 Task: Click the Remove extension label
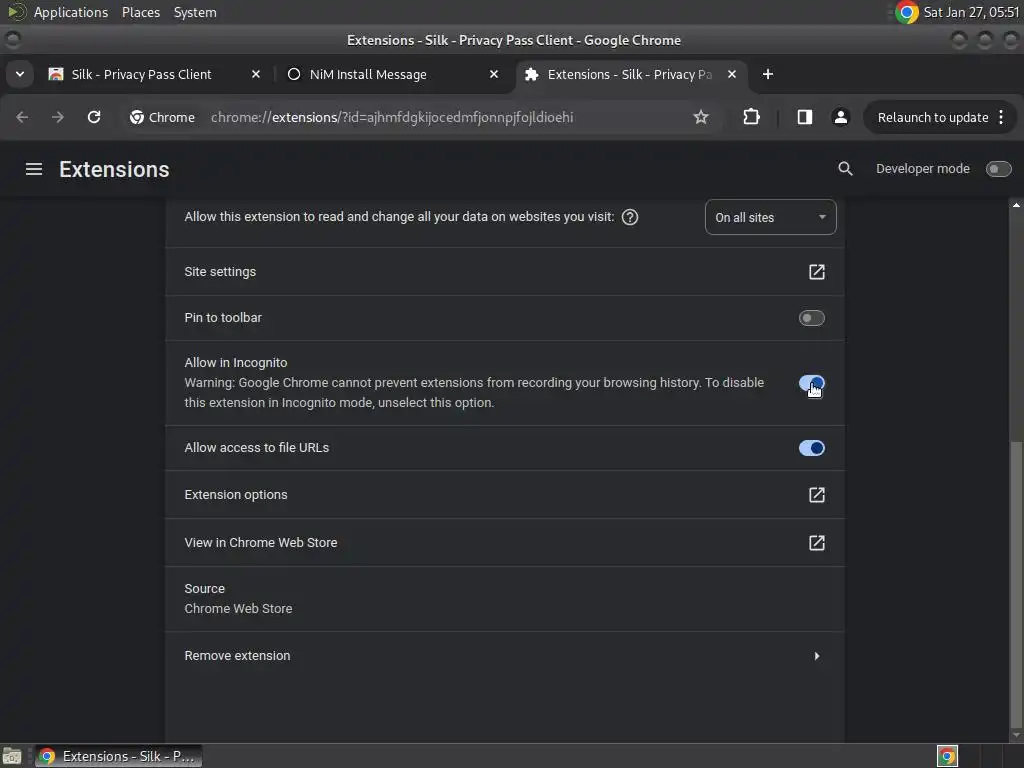pos(237,656)
